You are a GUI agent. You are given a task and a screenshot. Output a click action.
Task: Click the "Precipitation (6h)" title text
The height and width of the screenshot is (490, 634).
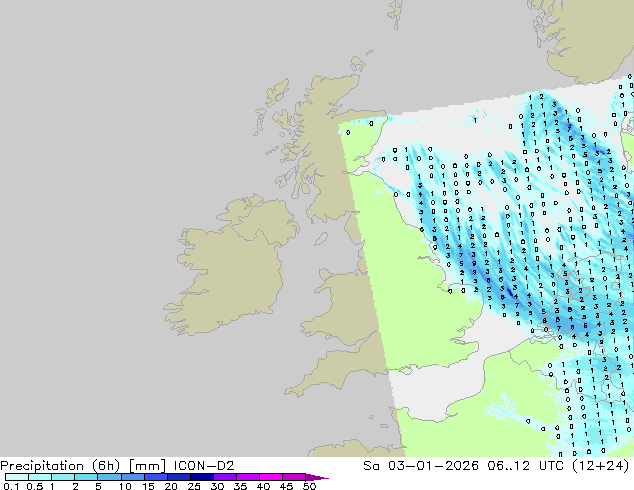(x=60, y=466)
